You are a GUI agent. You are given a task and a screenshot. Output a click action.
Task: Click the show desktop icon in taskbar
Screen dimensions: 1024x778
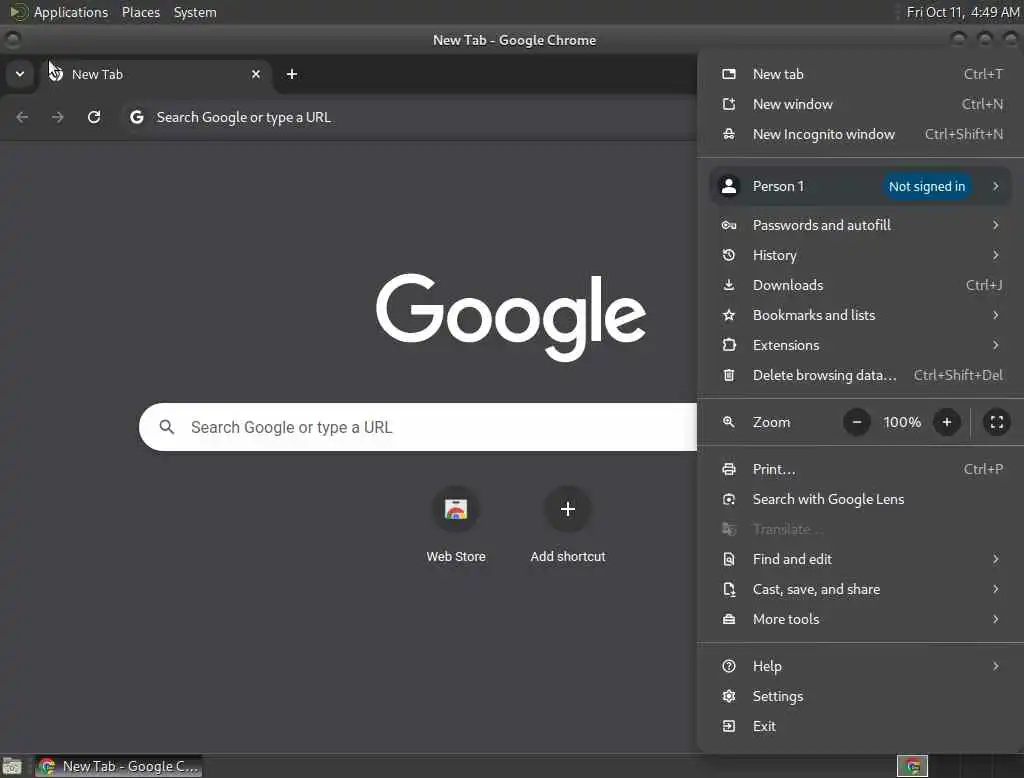pyautogui.click(x=12, y=766)
